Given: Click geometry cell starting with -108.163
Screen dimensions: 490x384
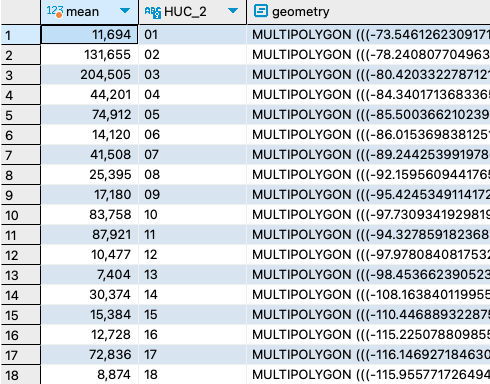Looking at the screenshot, I should (x=369, y=295).
